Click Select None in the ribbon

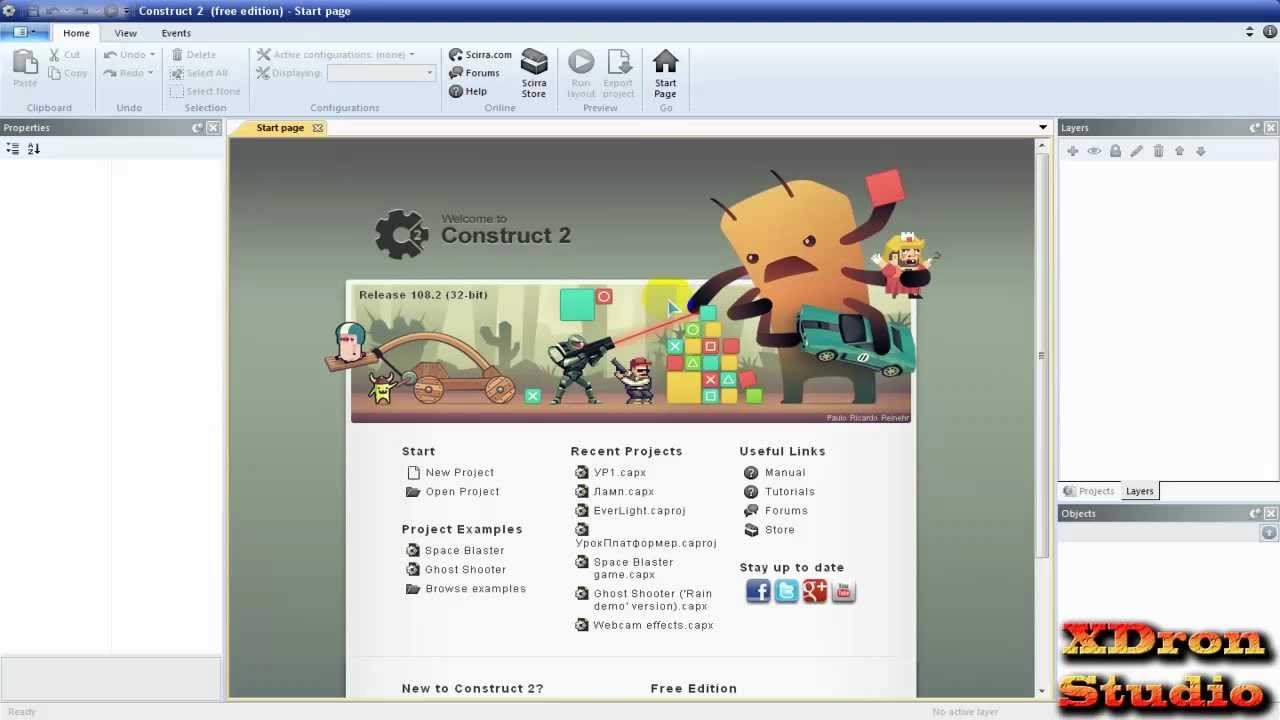205,91
